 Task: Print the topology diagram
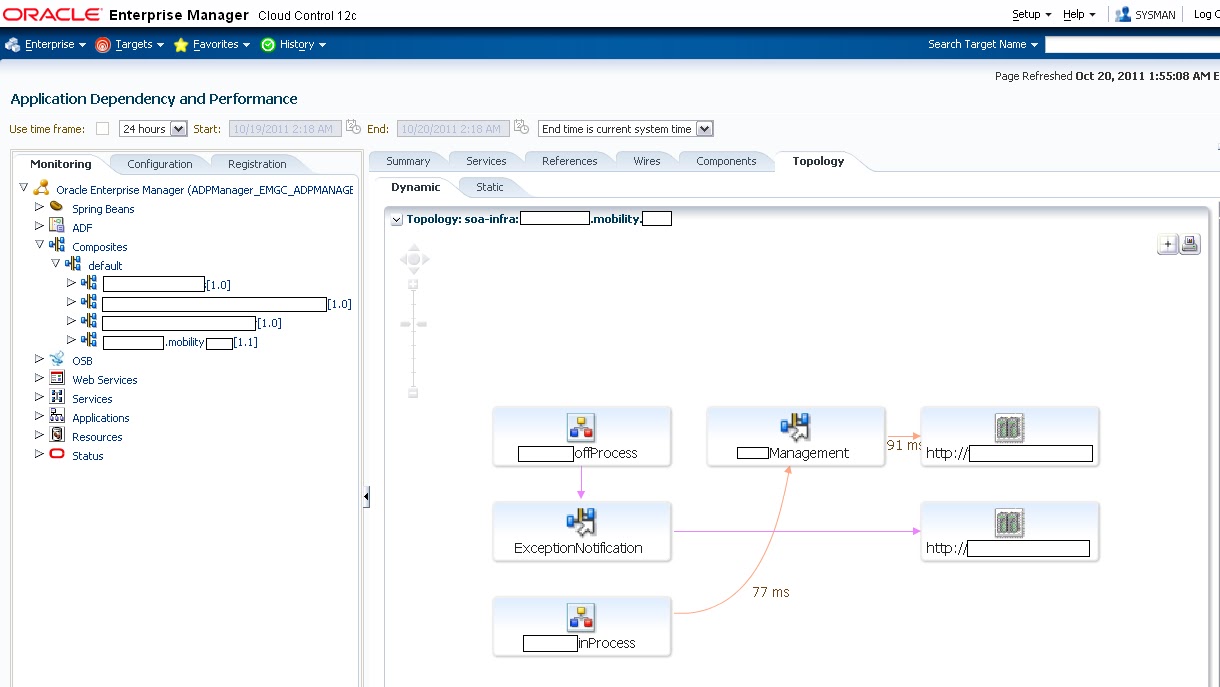point(1190,244)
